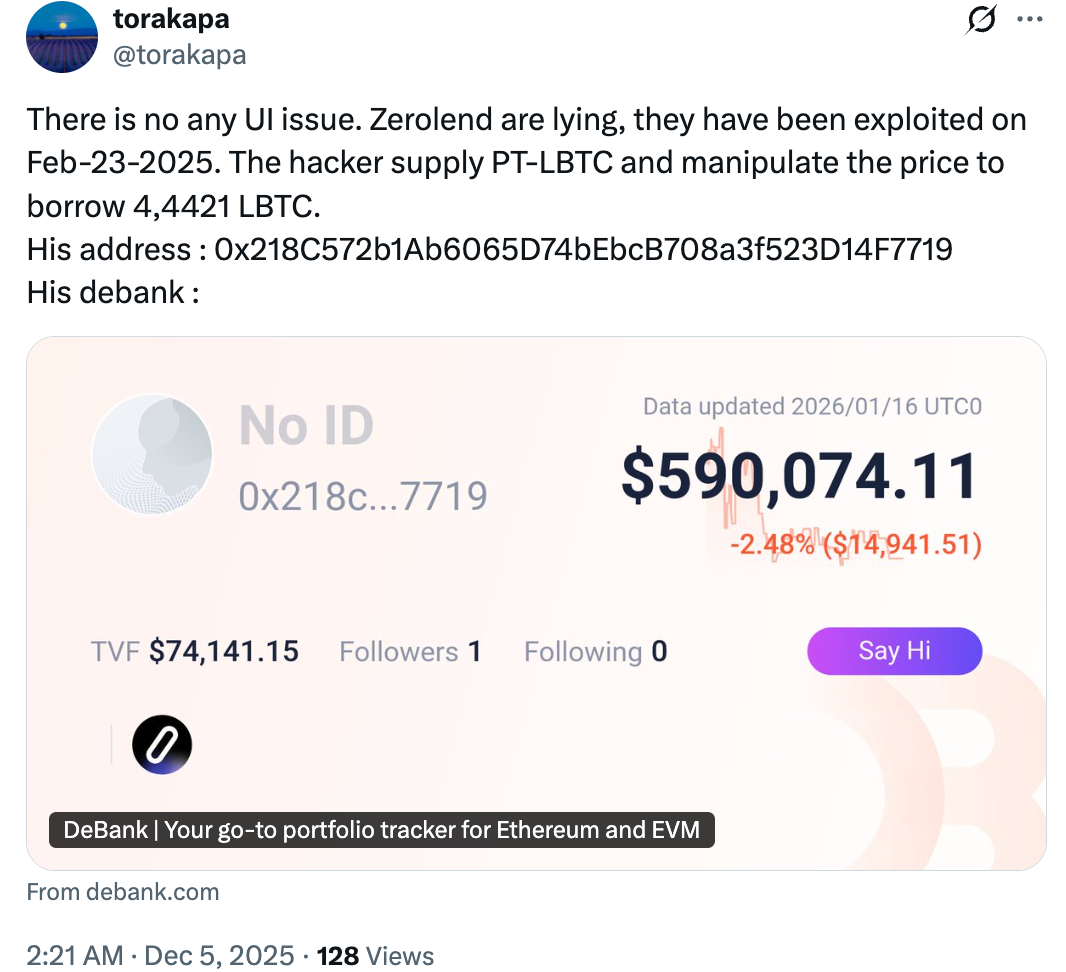
Task: Open the three-dot more options menu
Action: pyautogui.click(x=1030, y=19)
